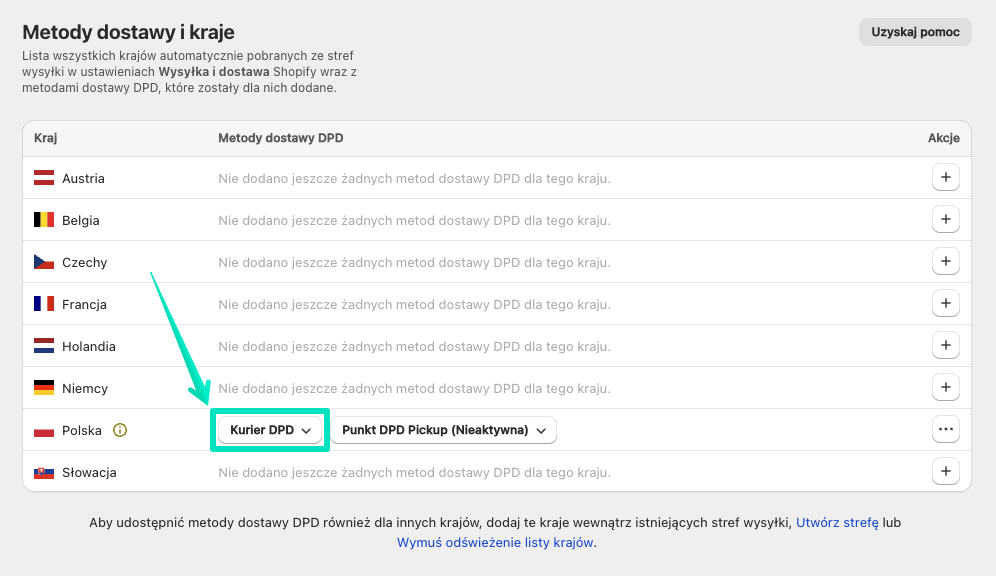
Task: Select the Francja country name
Action: [x=84, y=304]
